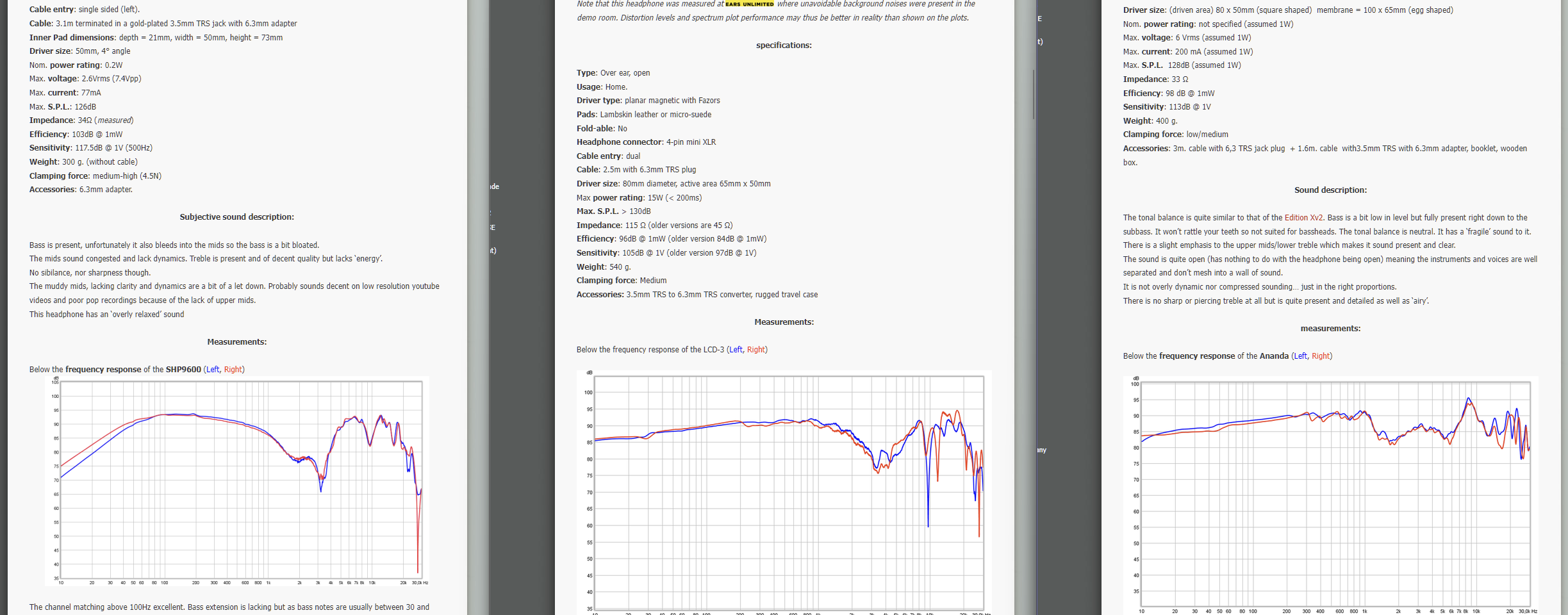Click 'Nom. power rating: 0.2W' line

(x=76, y=65)
